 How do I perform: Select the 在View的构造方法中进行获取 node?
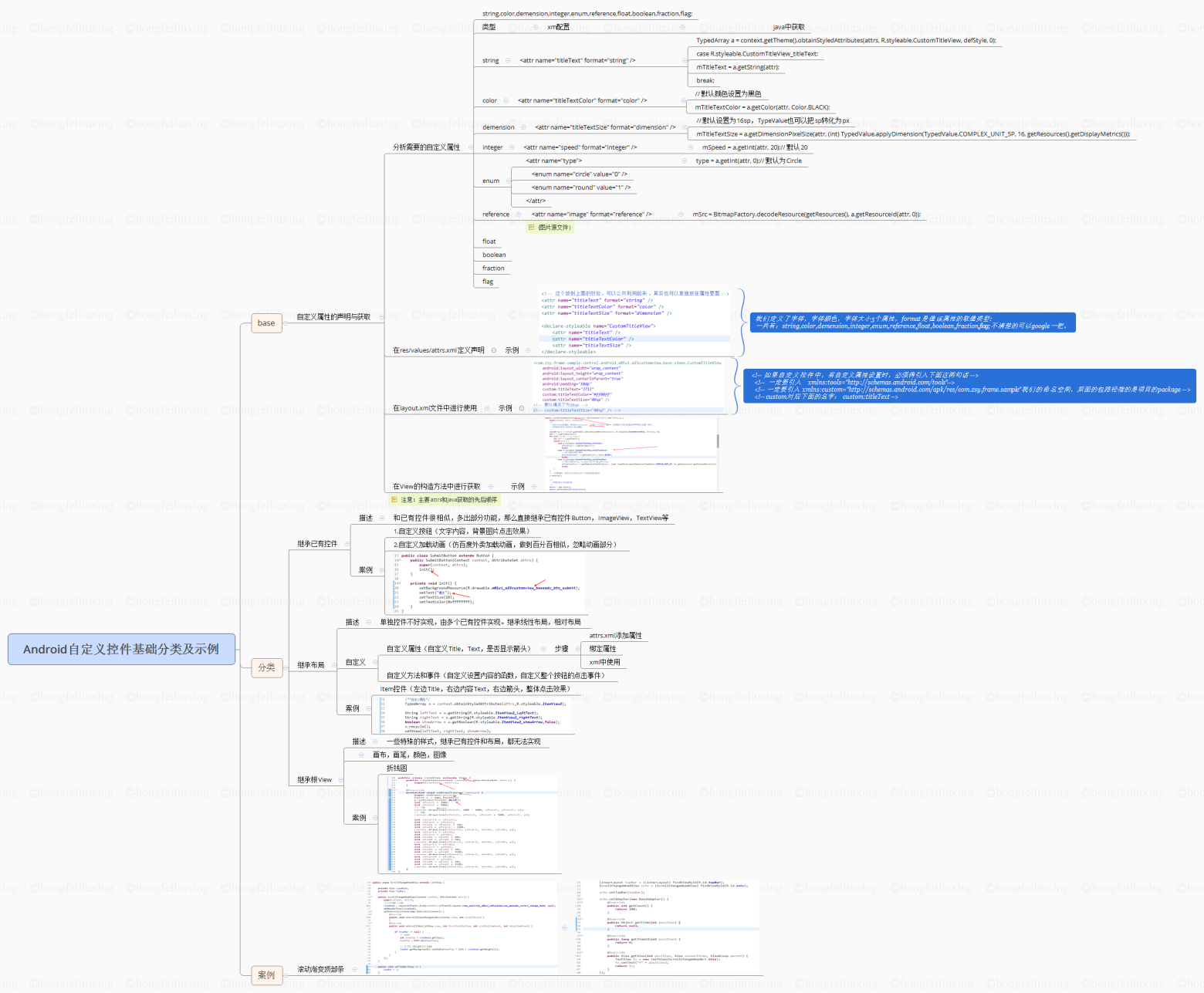click(436, 487)
